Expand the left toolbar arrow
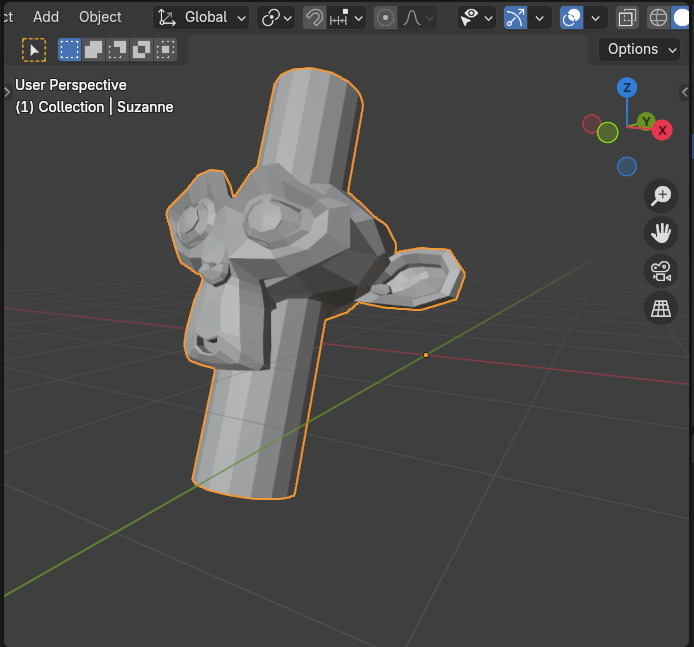 click(x=7, y=92)
